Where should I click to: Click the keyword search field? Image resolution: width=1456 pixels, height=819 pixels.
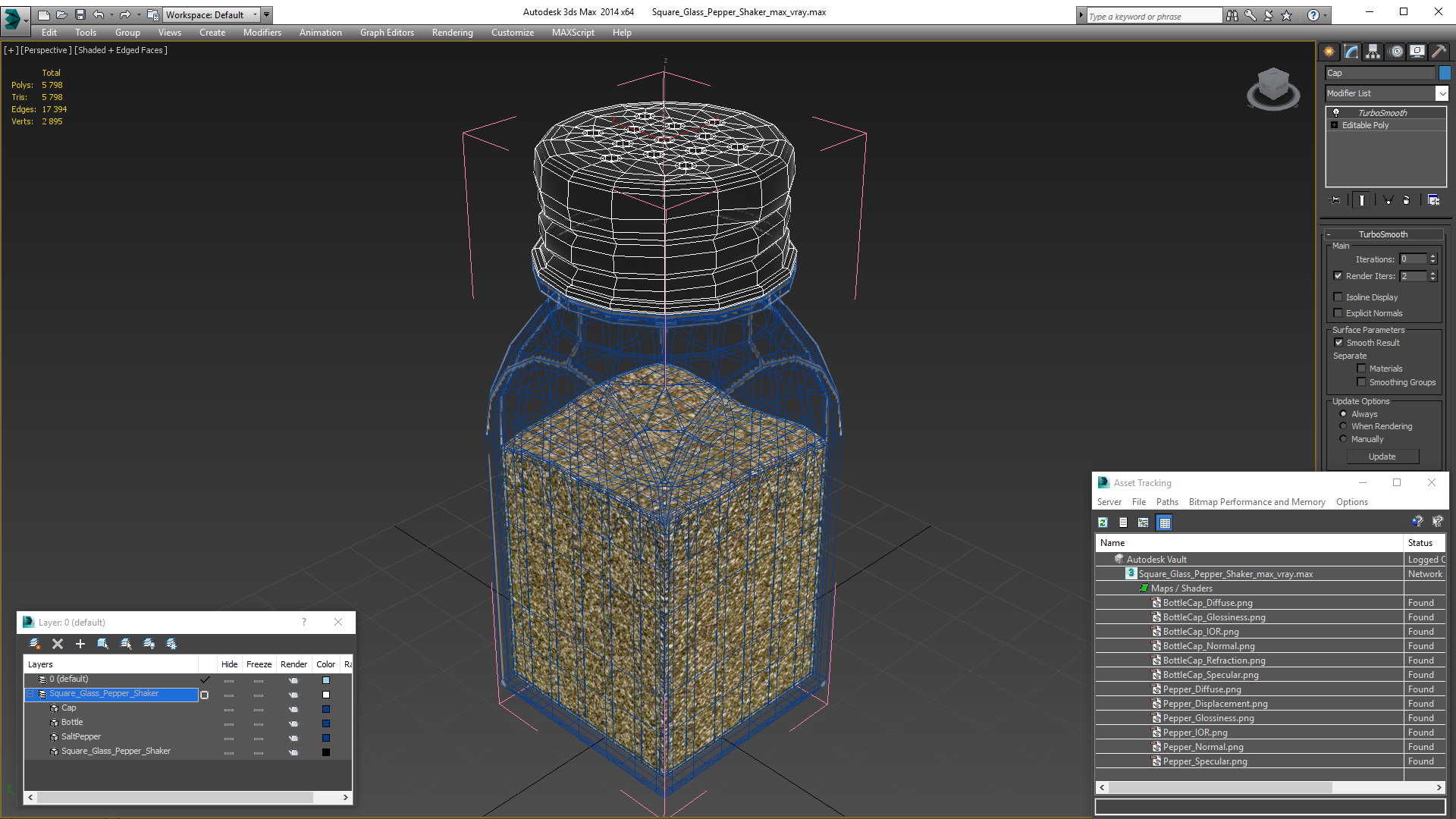click(1154, 16)
